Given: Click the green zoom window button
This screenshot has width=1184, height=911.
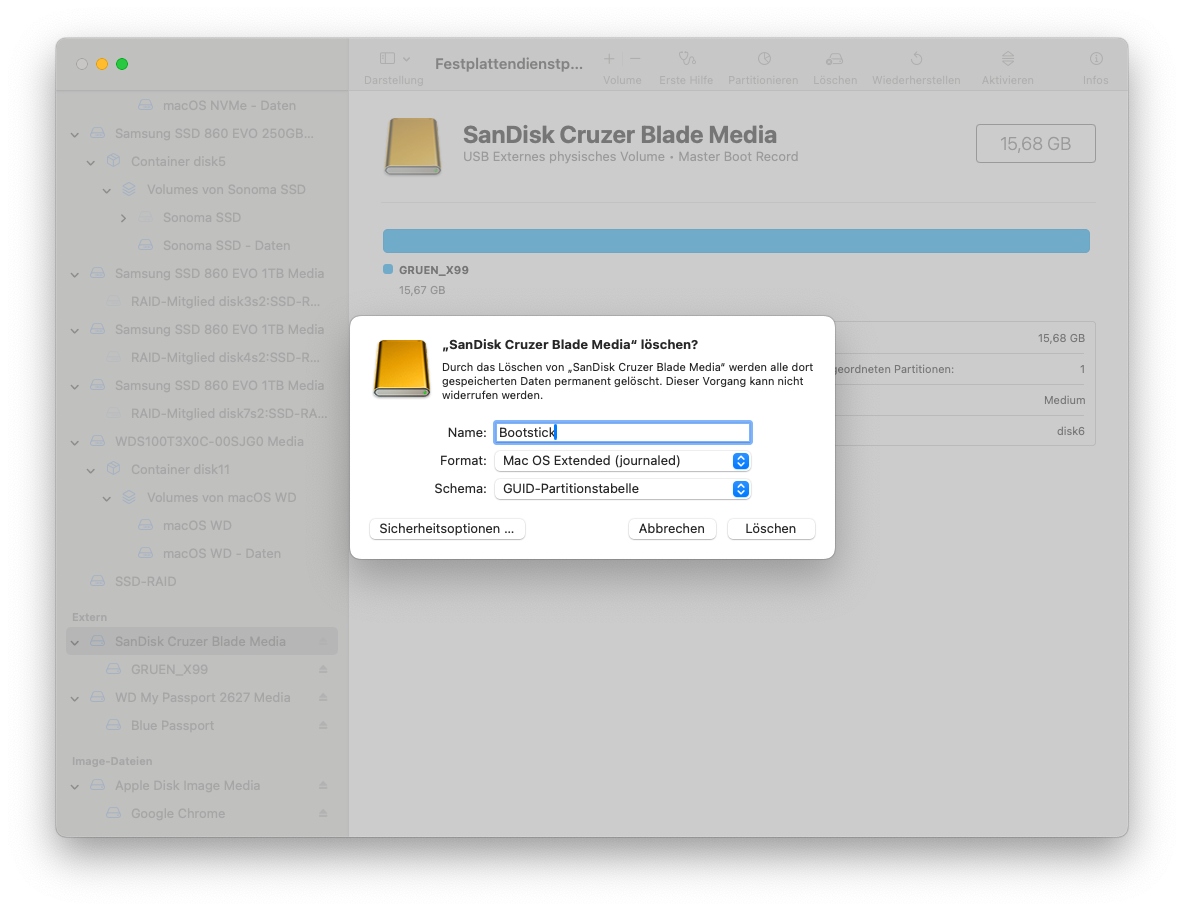Looking at the screenshot, I should pyautogui.click(x=122, y=64).
